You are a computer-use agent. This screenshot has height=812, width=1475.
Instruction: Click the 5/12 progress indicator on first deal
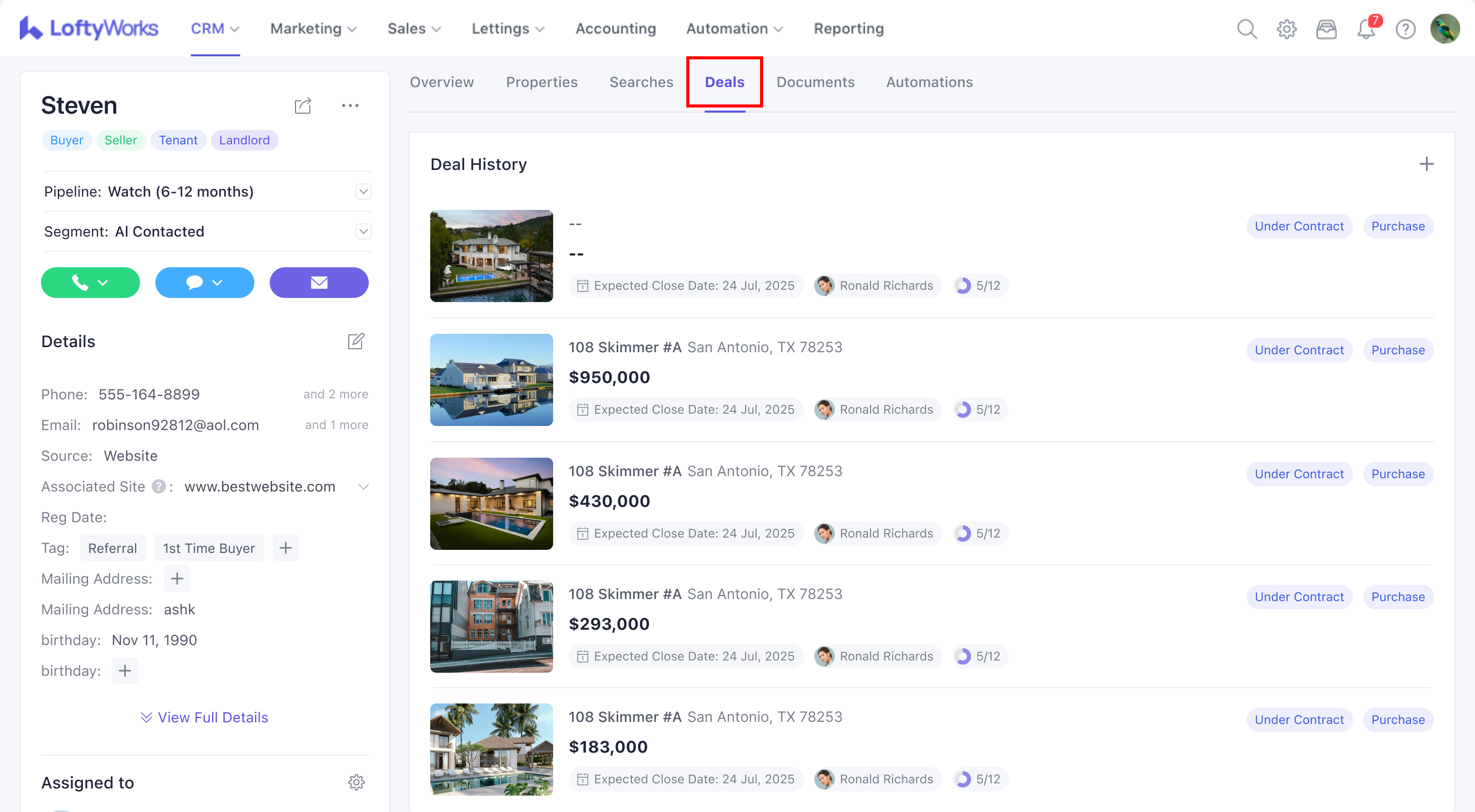(x=980, y=286)
